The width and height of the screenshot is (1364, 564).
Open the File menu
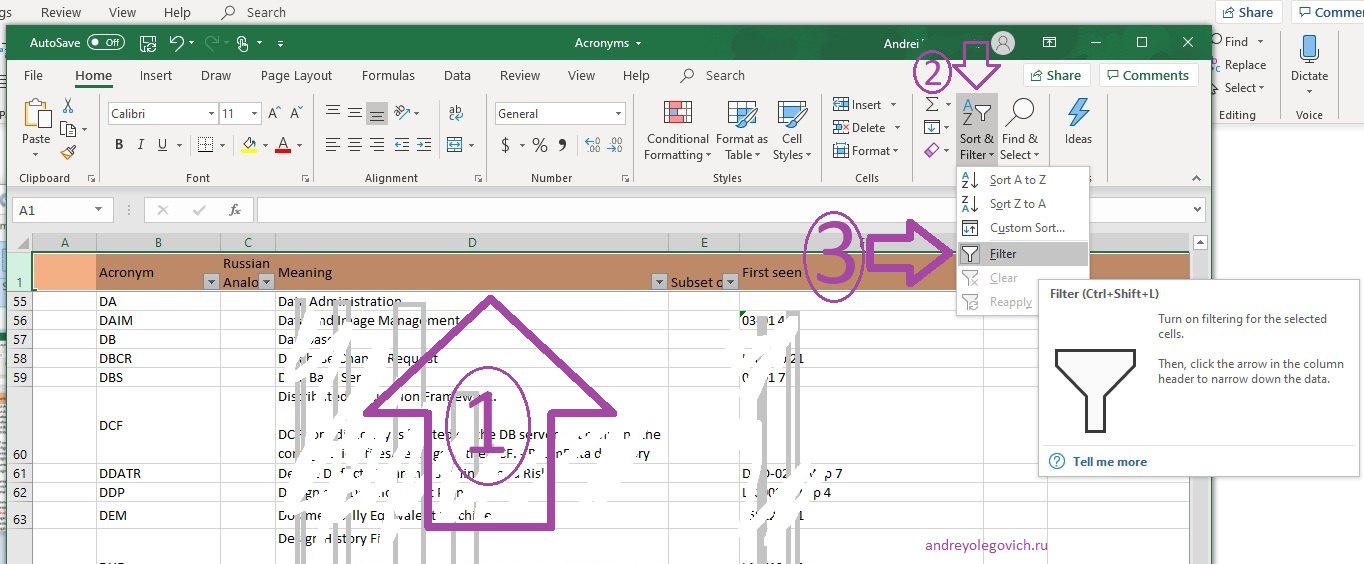[33, 75]
